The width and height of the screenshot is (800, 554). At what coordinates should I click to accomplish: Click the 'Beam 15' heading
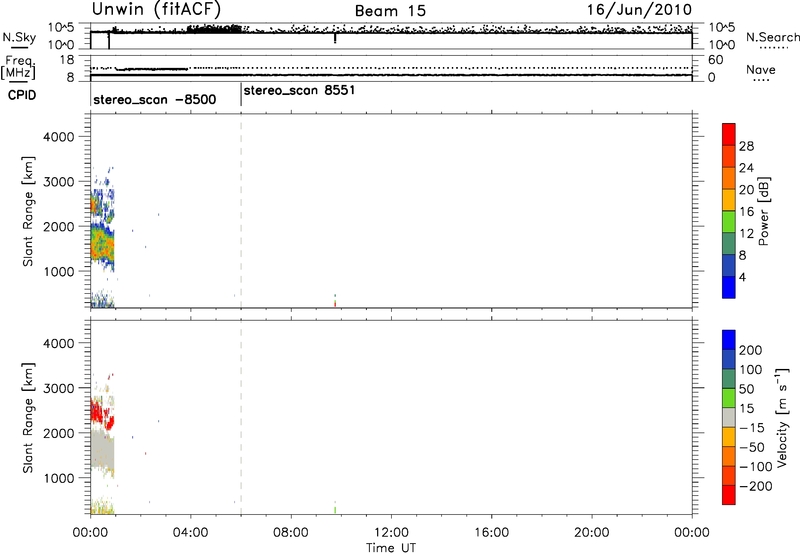point(390,11)
